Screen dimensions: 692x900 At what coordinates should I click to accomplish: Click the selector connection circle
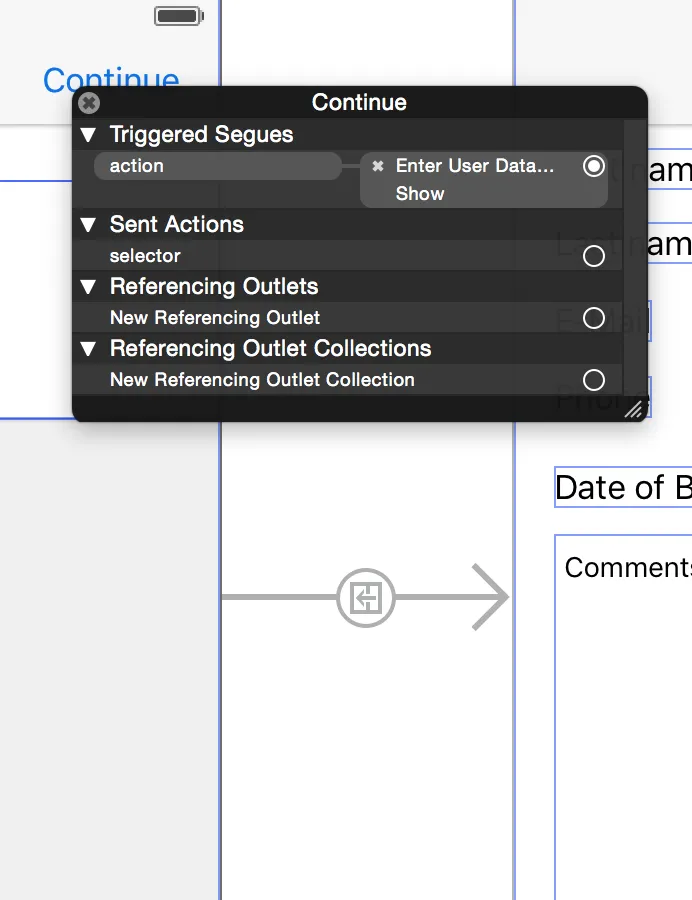coord(594,257)
